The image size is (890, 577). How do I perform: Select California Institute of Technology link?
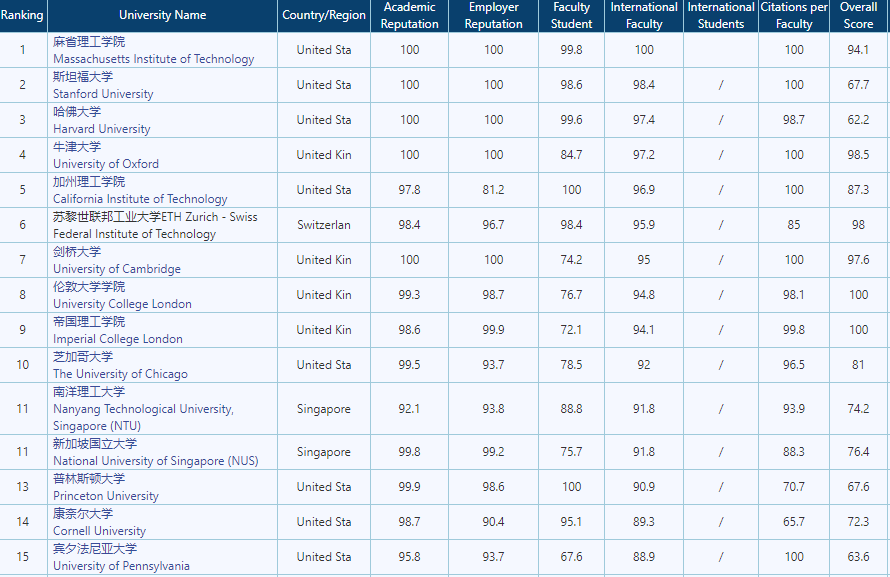click(x=140, y=199)
